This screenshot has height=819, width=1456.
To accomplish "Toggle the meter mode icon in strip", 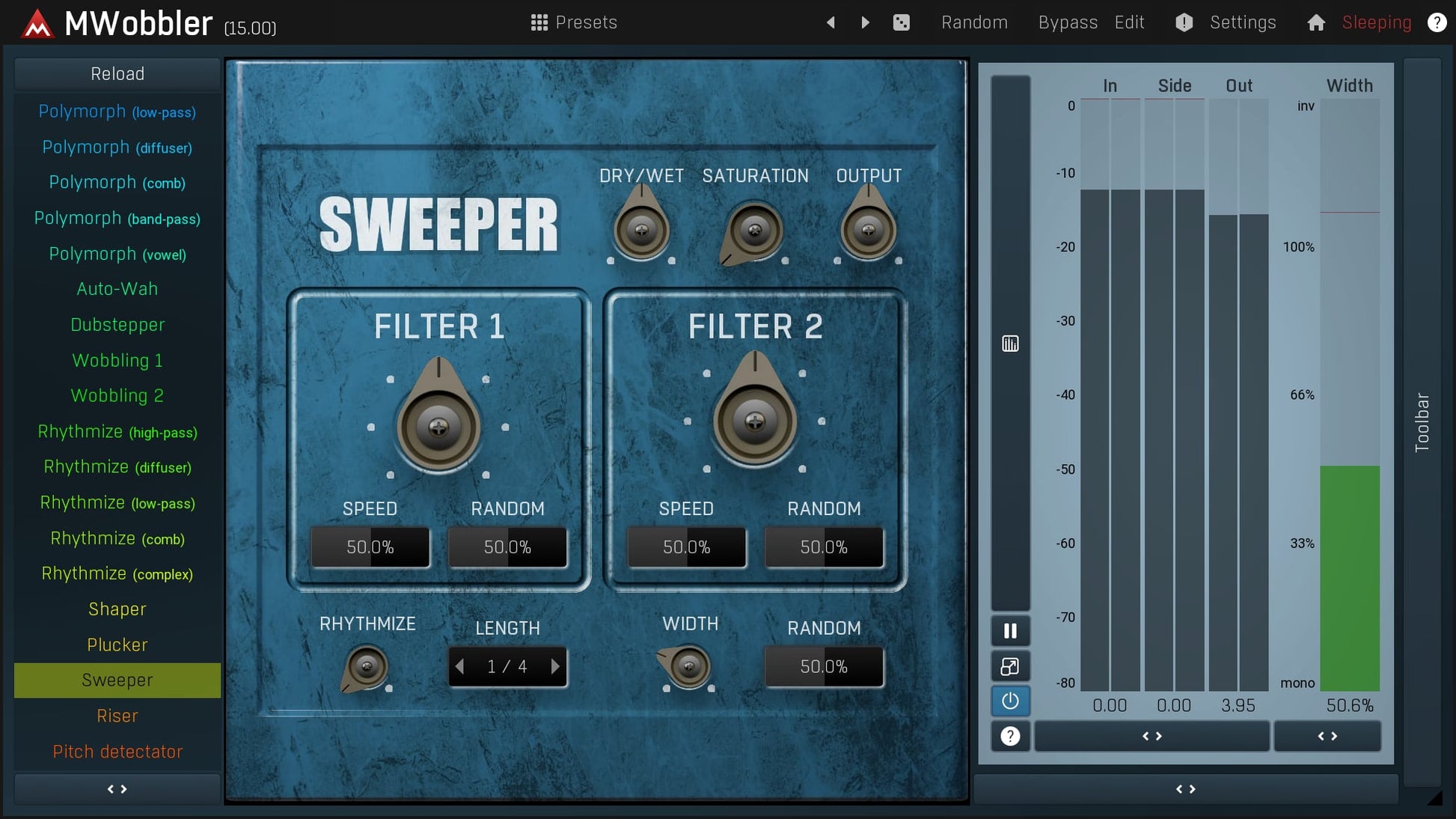I will 1010,344.
